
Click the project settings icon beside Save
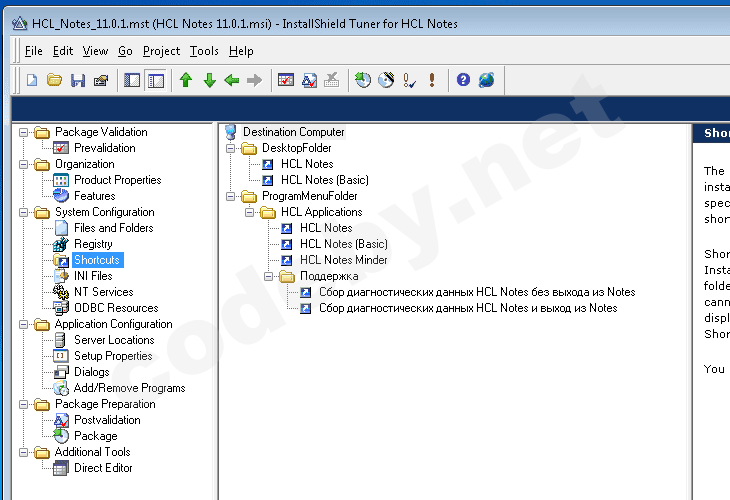[x=101, y=80]
